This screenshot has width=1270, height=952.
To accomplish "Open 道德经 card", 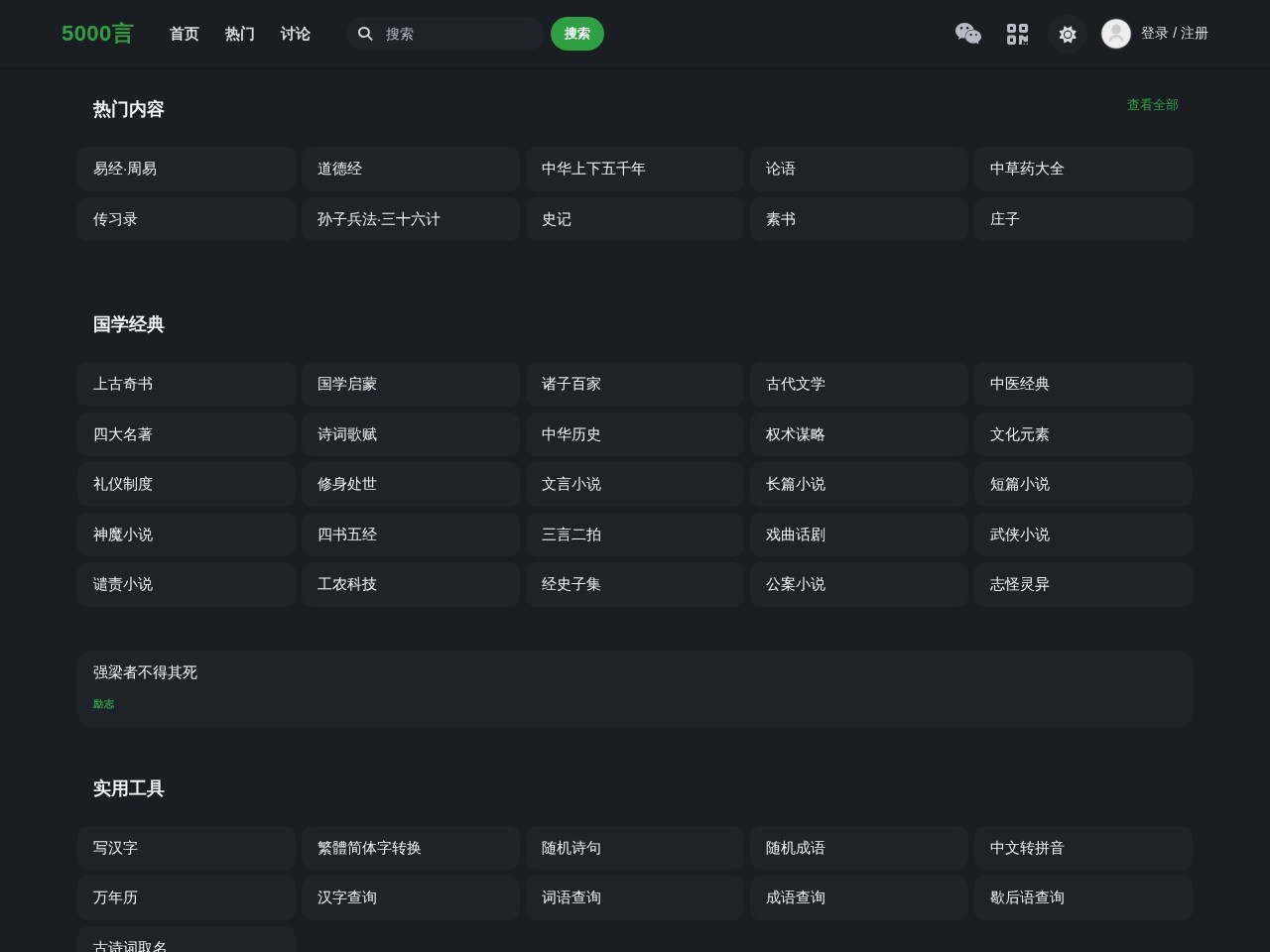I will (411, 169).
